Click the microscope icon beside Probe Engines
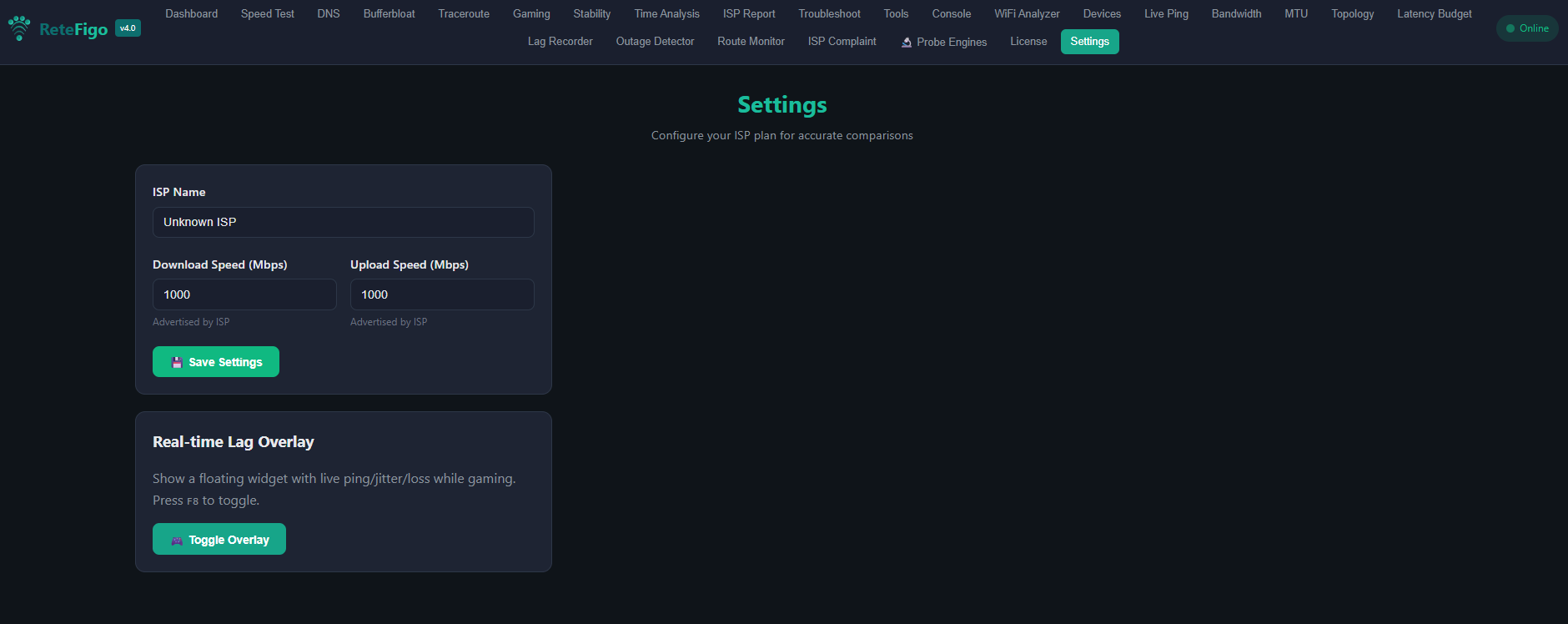 (907, 43)
